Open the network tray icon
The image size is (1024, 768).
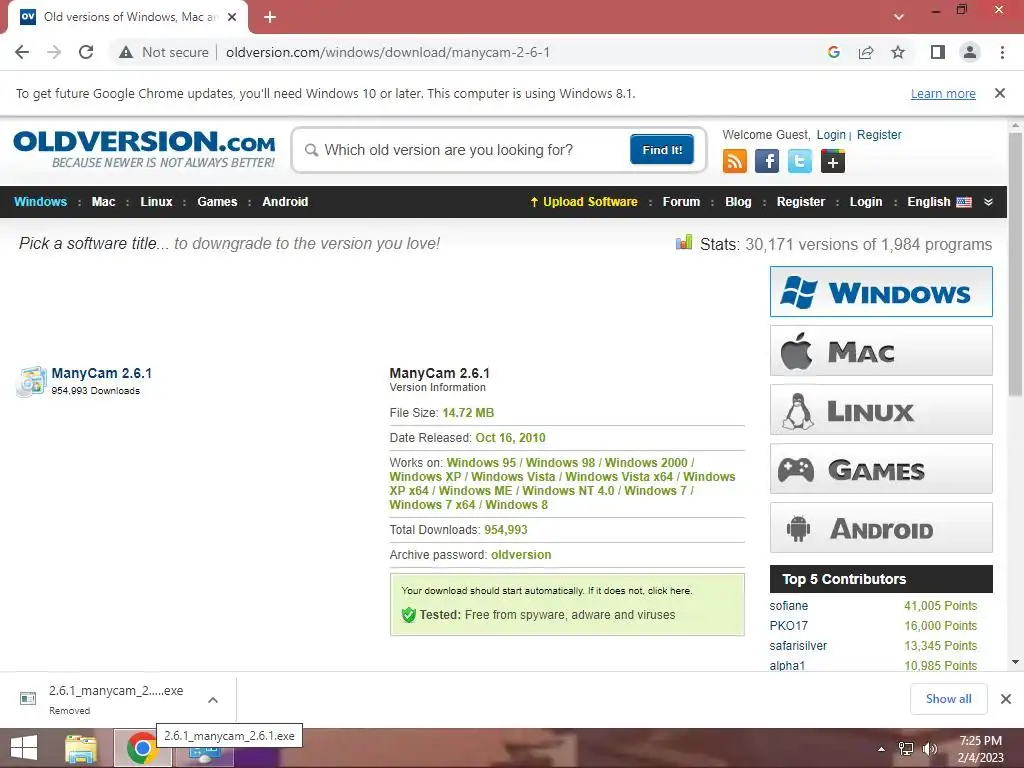[906, 749]
